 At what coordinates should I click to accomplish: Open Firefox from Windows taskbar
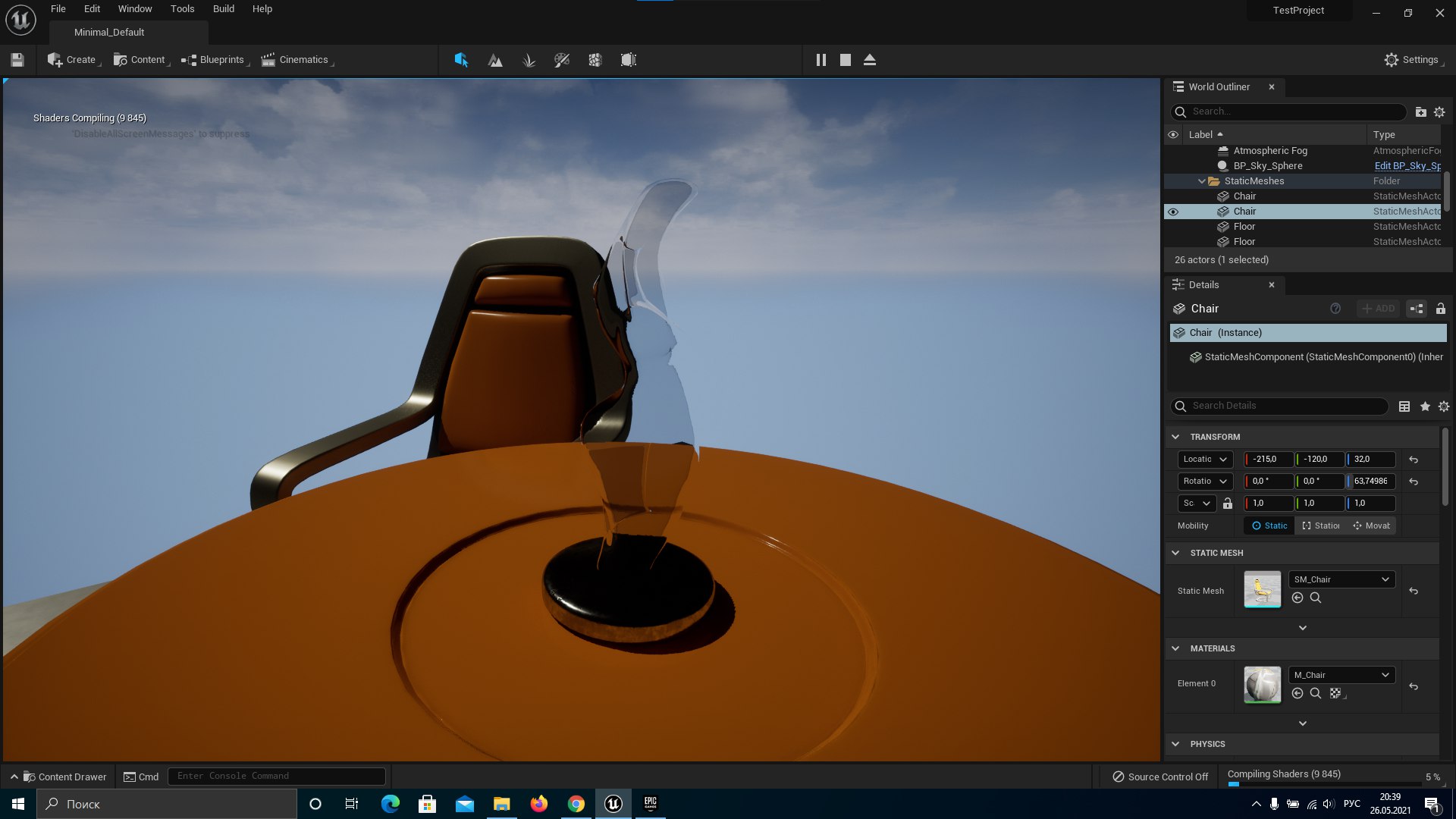coord(539,804)
